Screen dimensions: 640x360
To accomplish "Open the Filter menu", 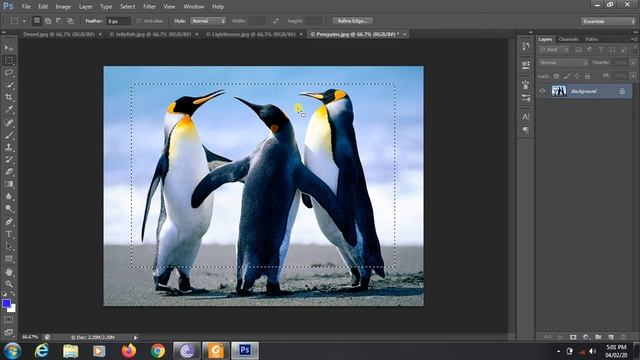I will click(149, 7).
